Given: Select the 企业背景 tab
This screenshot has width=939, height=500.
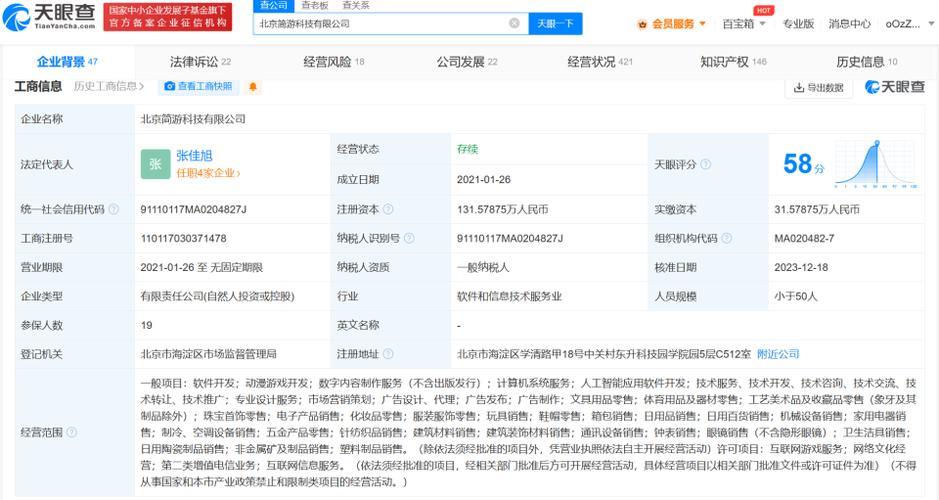Looking at the screenshot, I should pyautogui.click(x=67, y=62).
